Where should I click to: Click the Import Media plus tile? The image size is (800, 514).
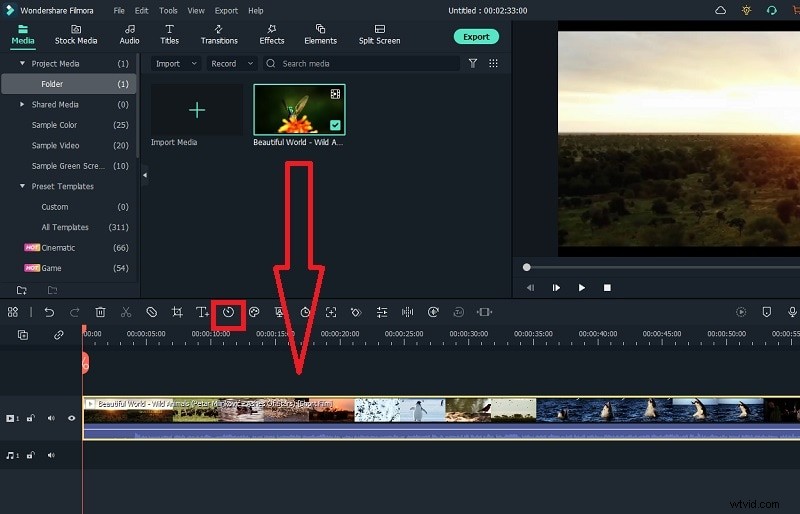pyautogui.click(x=197, y=110)
